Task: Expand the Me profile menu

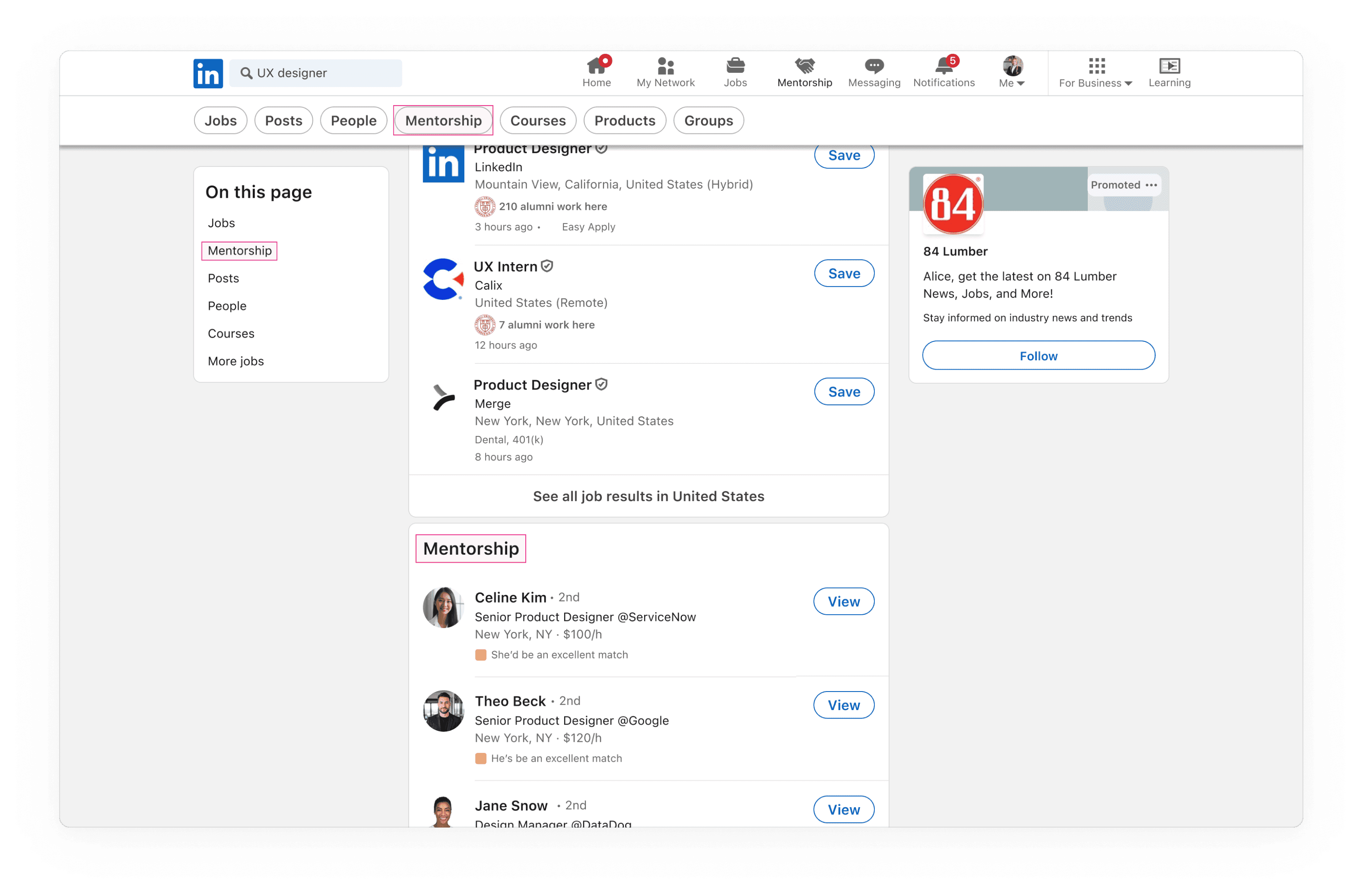Action: tap(1012, 73)
